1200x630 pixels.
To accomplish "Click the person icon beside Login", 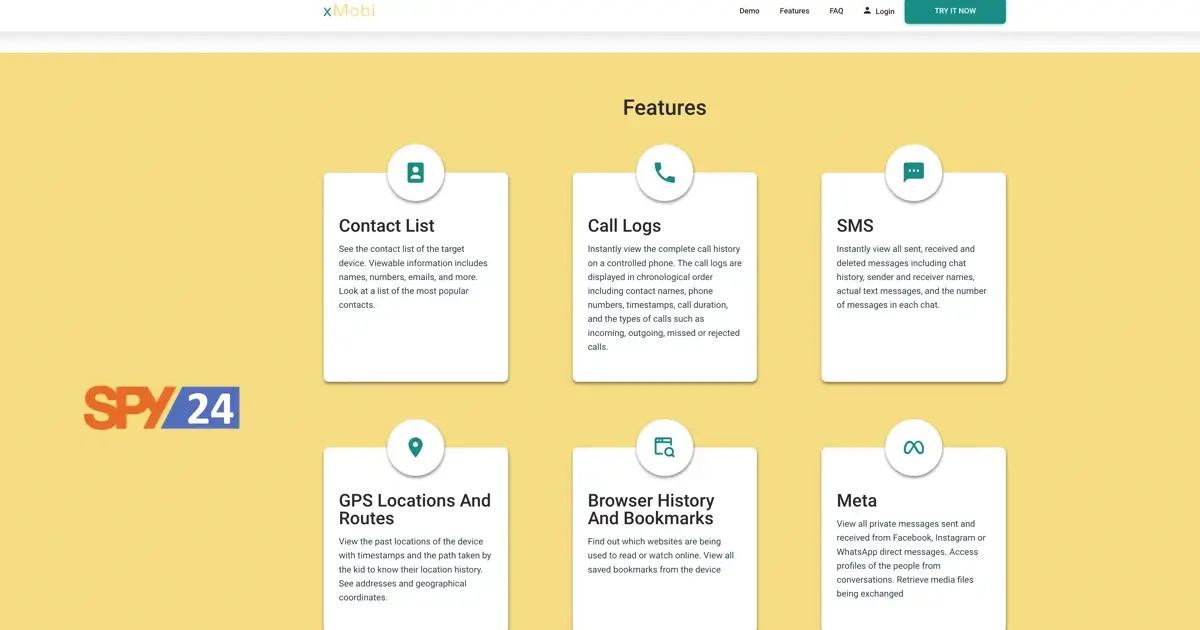I will point(867,10).
